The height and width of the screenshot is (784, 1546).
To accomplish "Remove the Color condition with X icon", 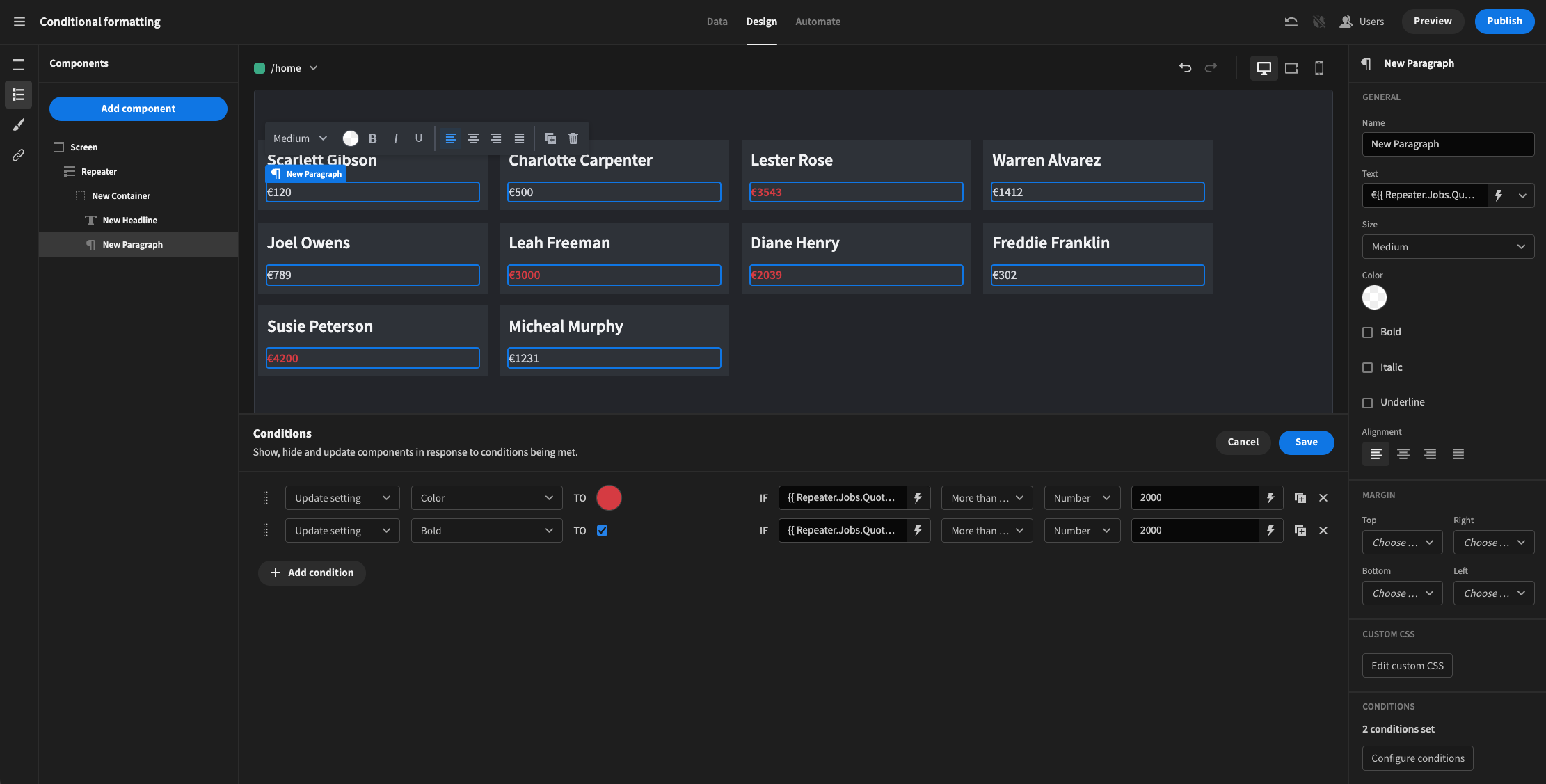I will coord(1323,498).
